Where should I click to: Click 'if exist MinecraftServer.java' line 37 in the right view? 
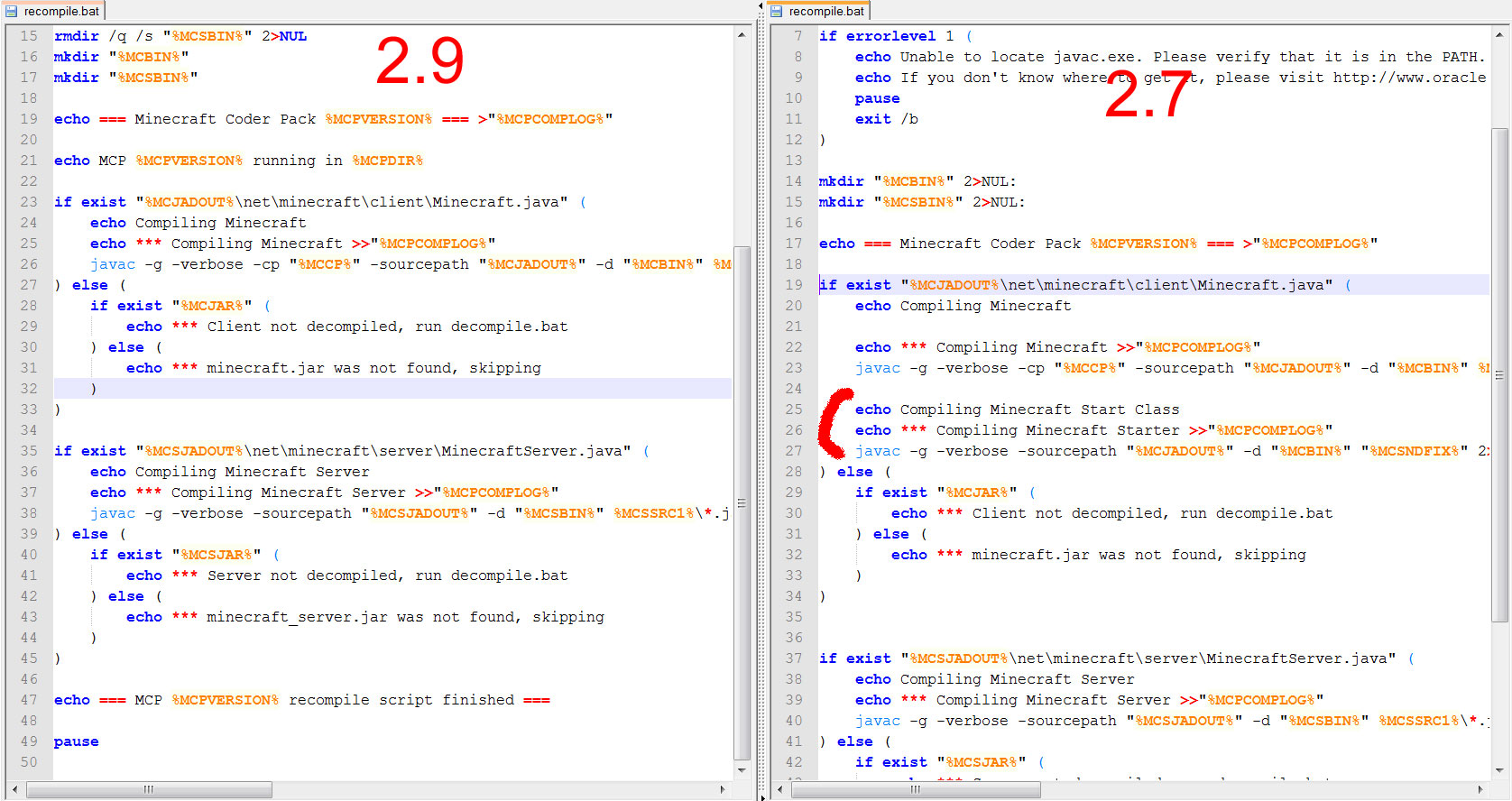click(x=1117, y=658)
